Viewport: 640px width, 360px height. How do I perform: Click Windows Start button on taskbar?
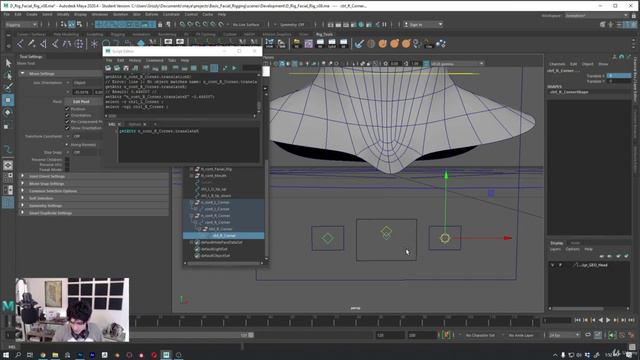6,355
